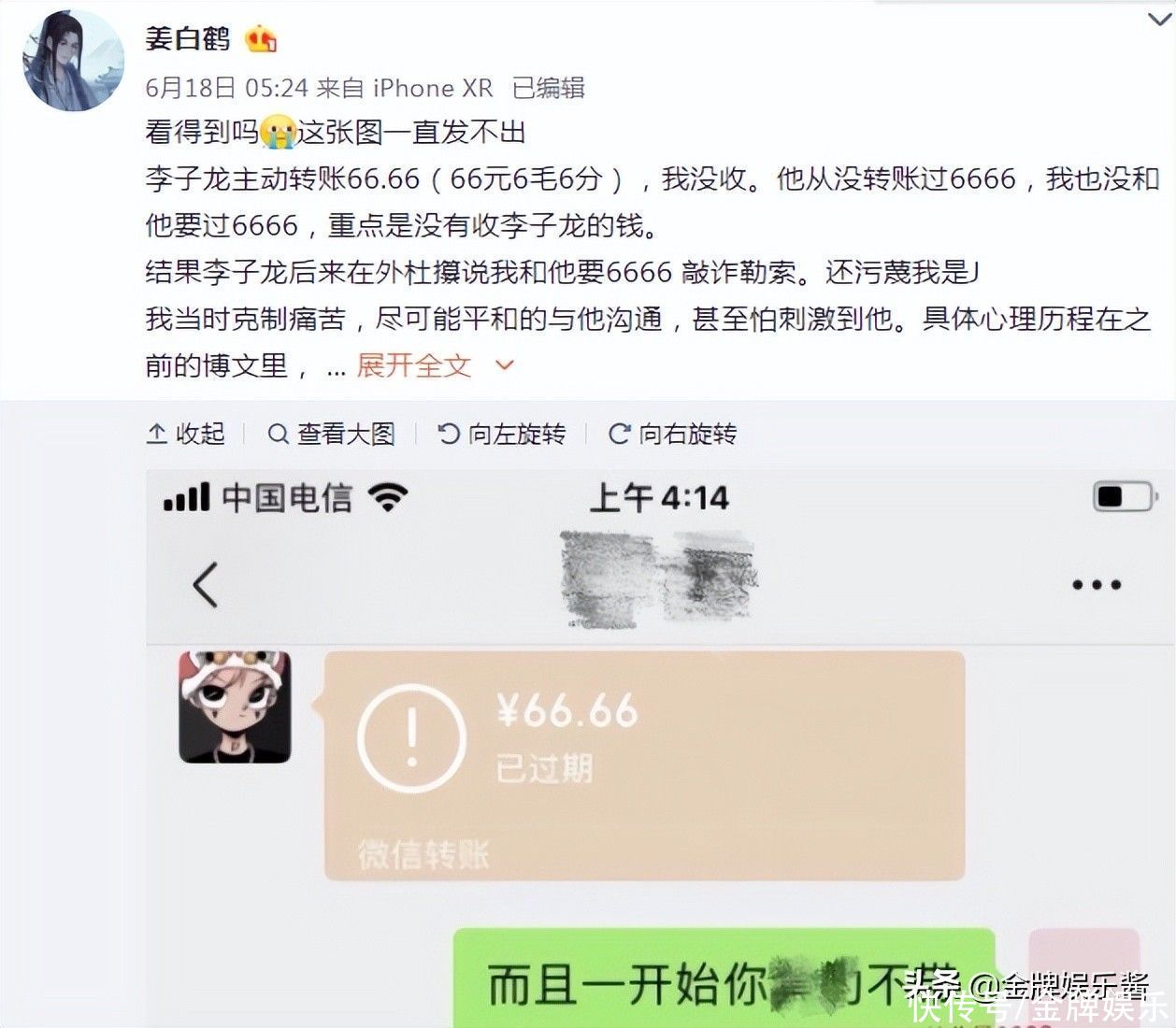Click the chevron beside 展开全文
The image size is (1176, 1028).
[x=505, y=365]
